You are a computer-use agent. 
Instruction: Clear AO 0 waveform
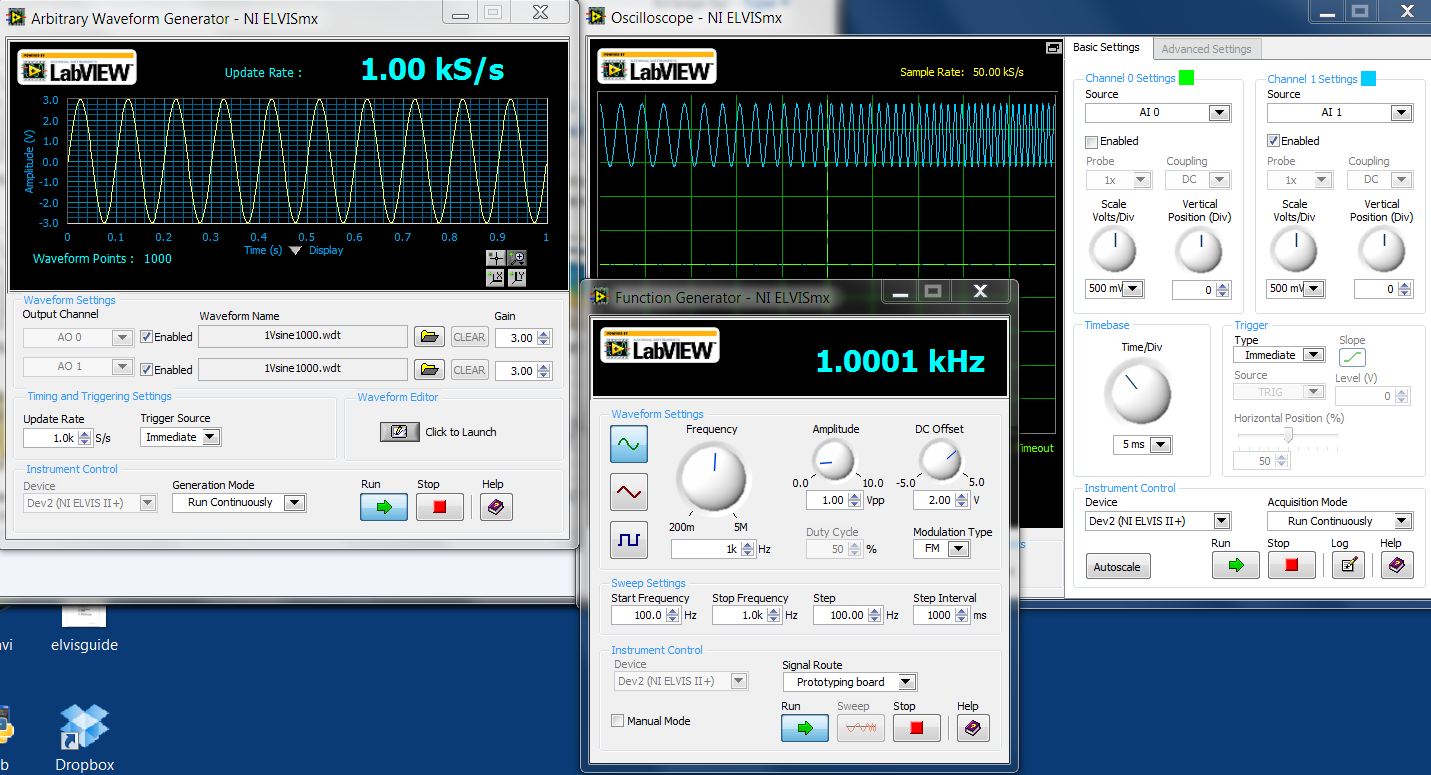point(469,337)
